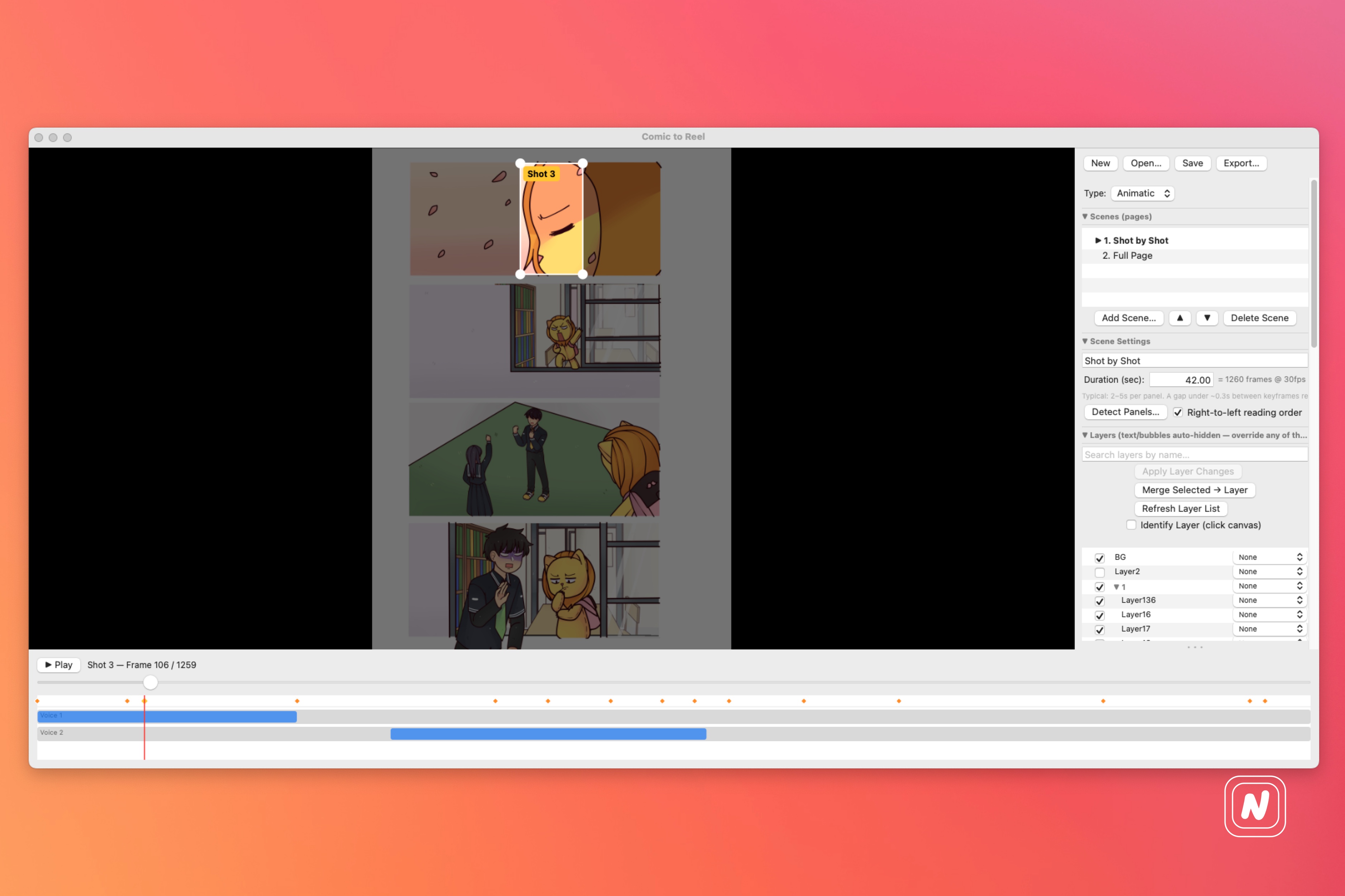Screen dimensions: 1345x896
Task: Uncheck the Layer136 layer
Action: 1099,601
